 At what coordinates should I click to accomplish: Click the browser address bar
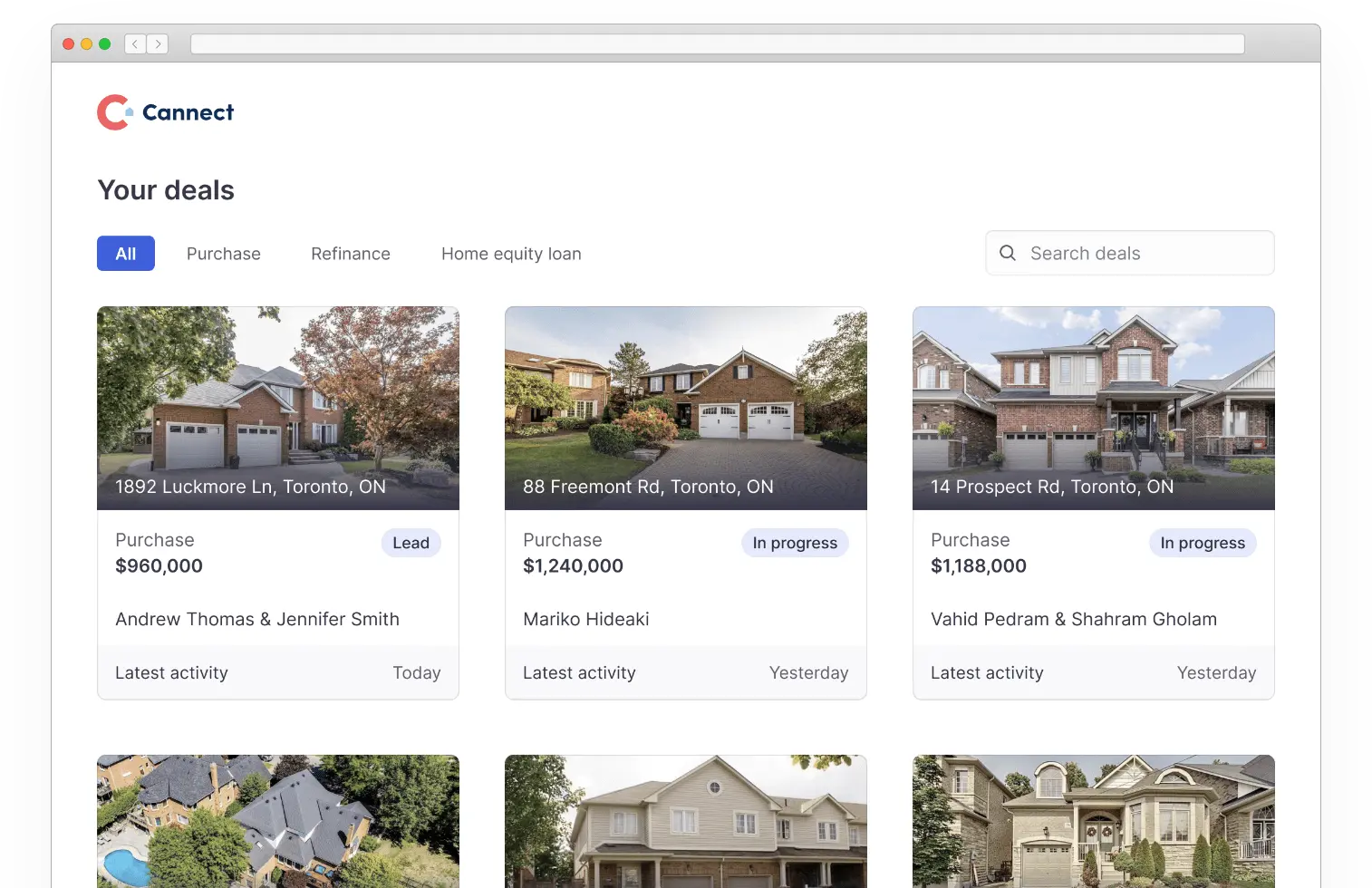coord(717,43)
